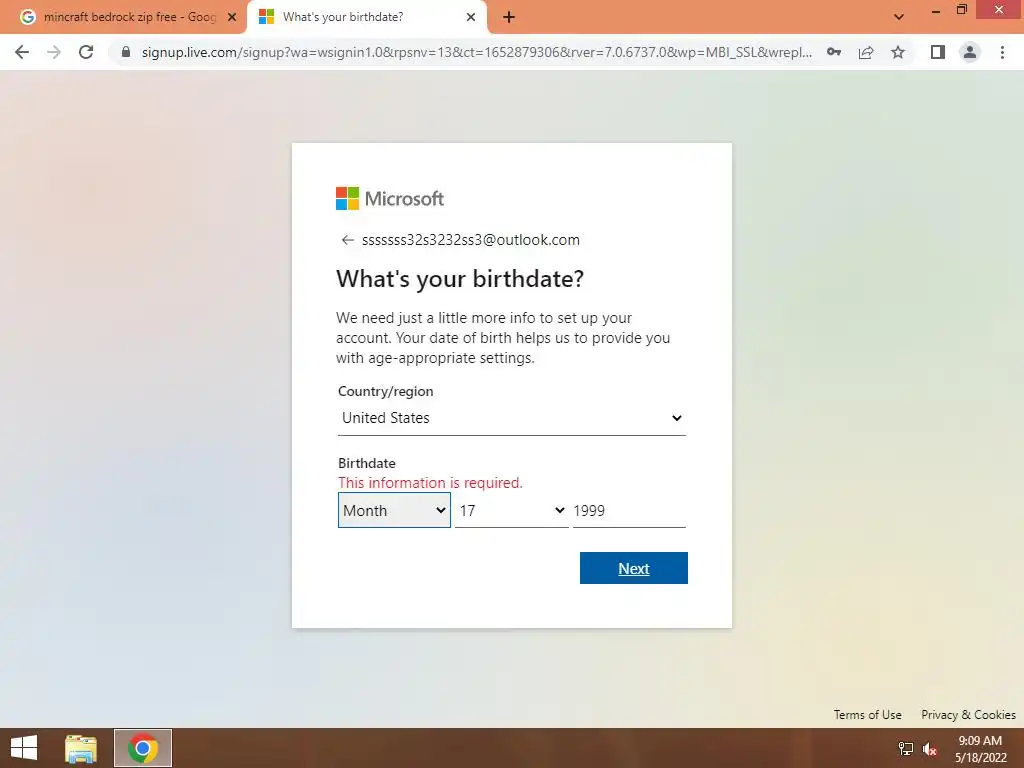View site info via padlock icon

pos(126,52)
